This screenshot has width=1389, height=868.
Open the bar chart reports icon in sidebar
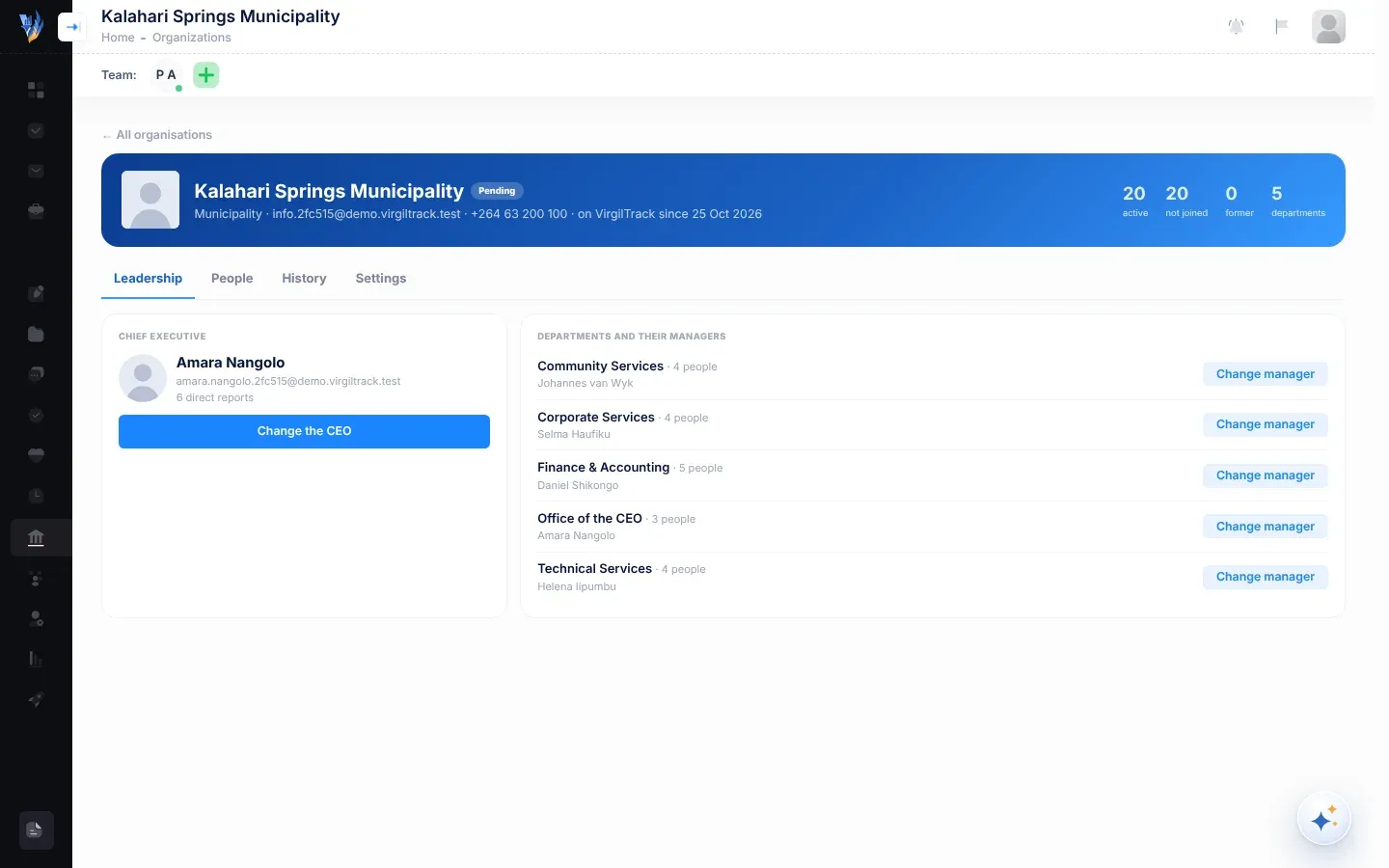[x=36, y=659]
